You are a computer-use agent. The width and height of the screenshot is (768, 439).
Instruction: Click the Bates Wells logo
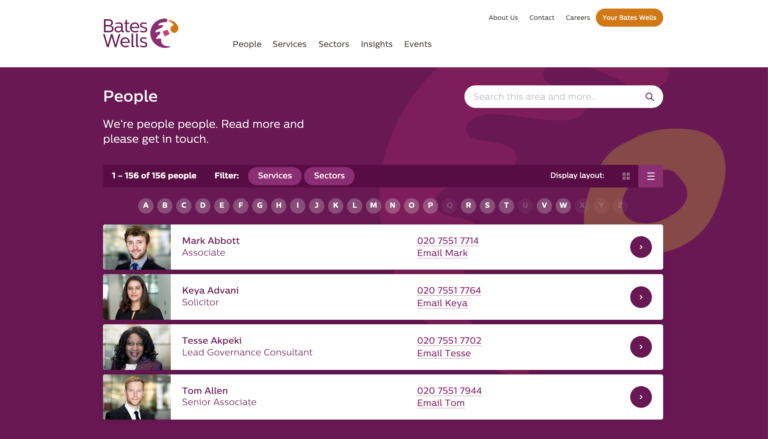[140, 32]
